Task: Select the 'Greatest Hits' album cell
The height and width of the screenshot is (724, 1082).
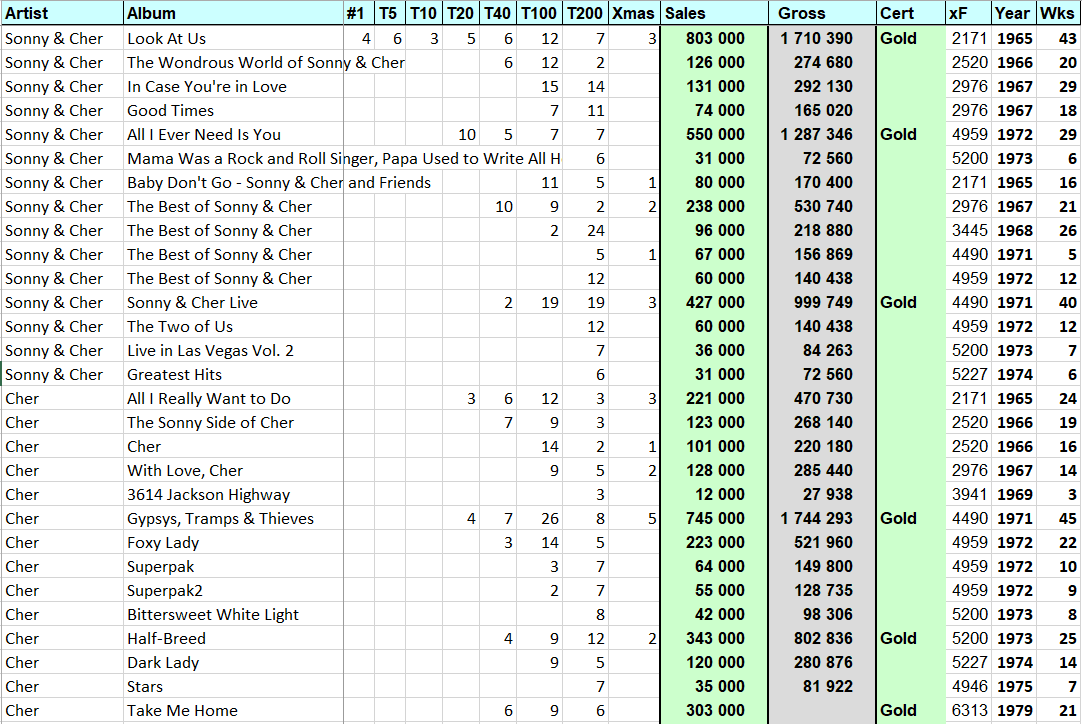Action: [x=233, y=375]
